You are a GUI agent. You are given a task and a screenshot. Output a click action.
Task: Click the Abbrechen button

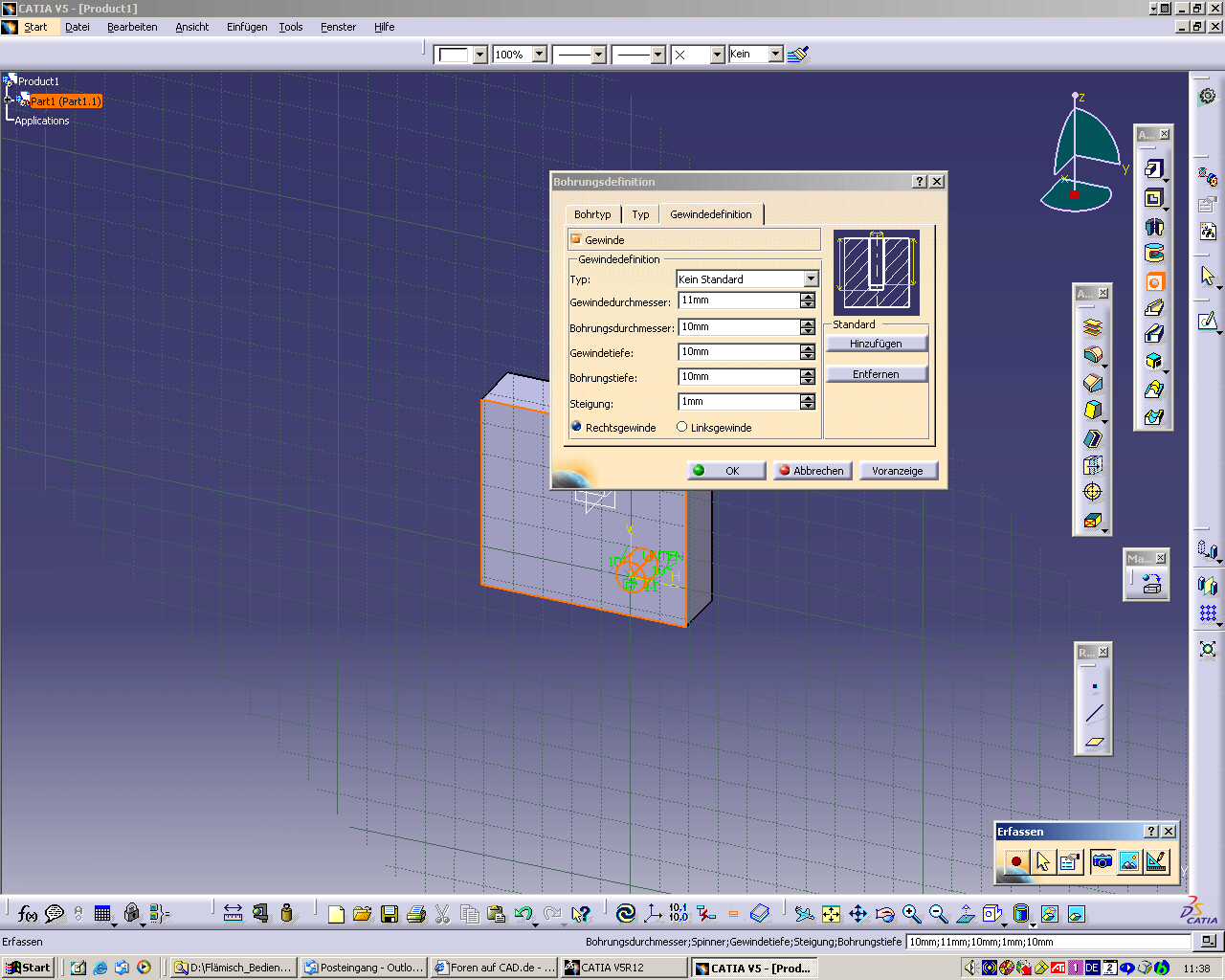(813, 470)
